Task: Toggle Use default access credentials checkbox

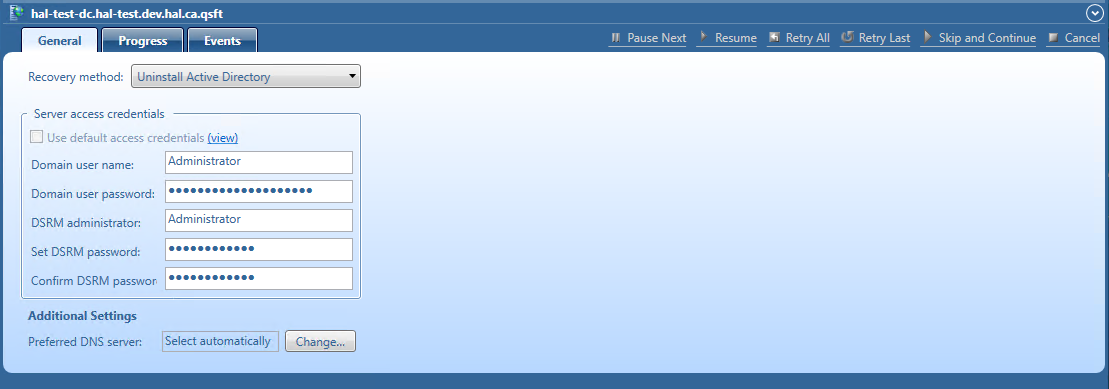Action: (37, 137)
